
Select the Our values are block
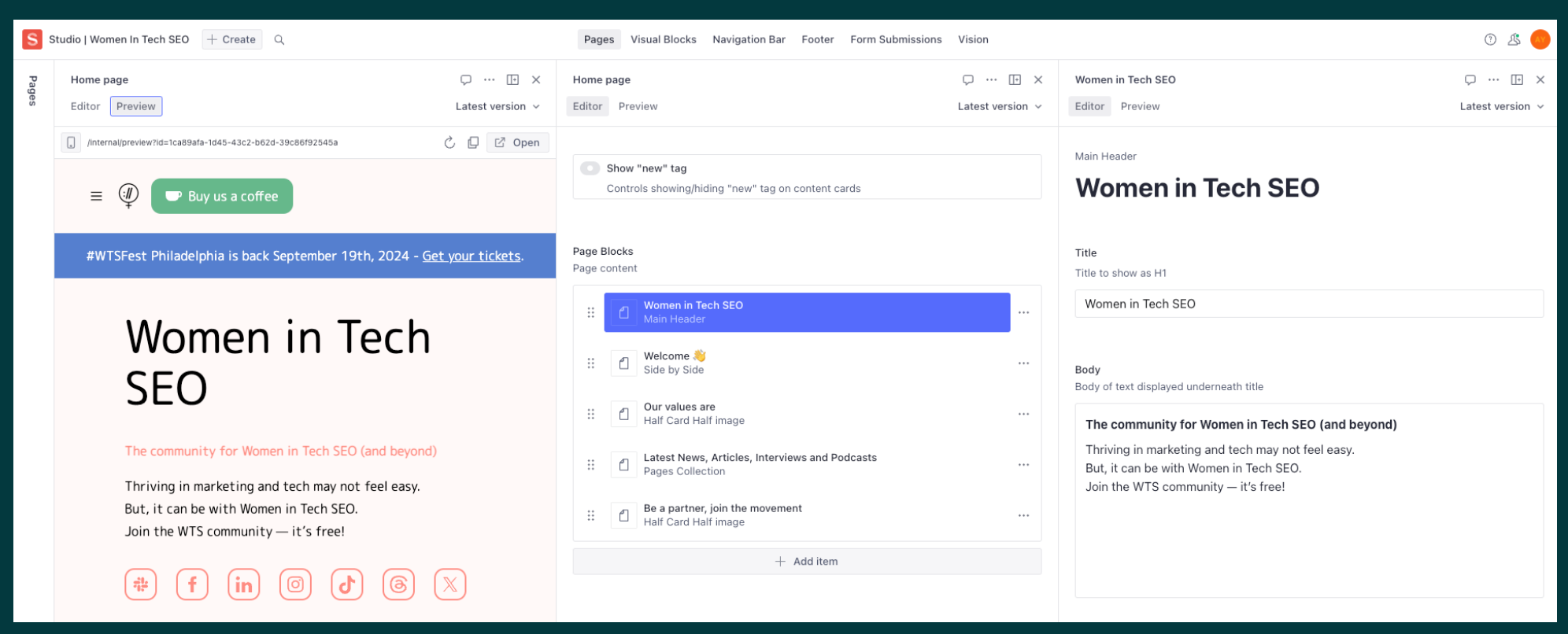(807, 414)
